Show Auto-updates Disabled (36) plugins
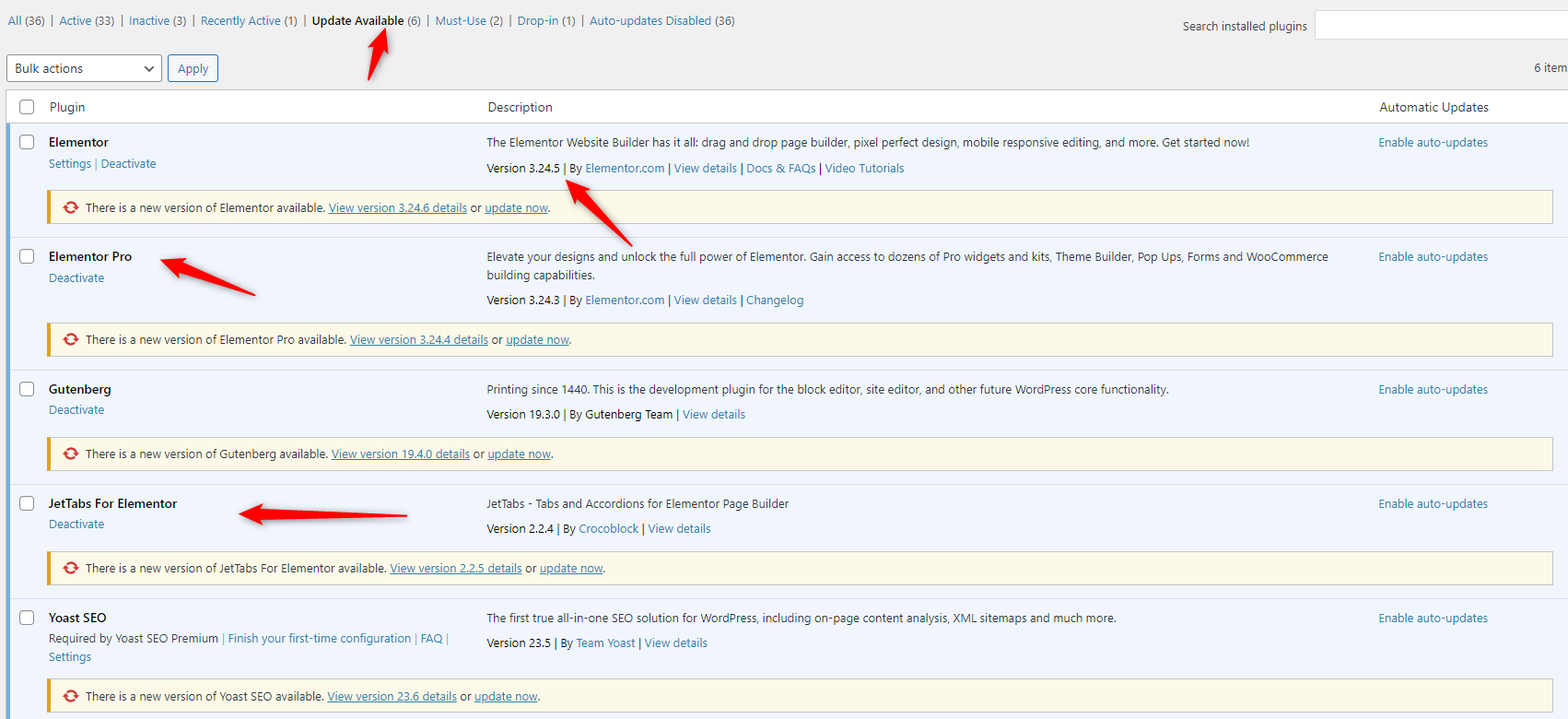This screenshot has height=719, width=1568. coord(661,20)
